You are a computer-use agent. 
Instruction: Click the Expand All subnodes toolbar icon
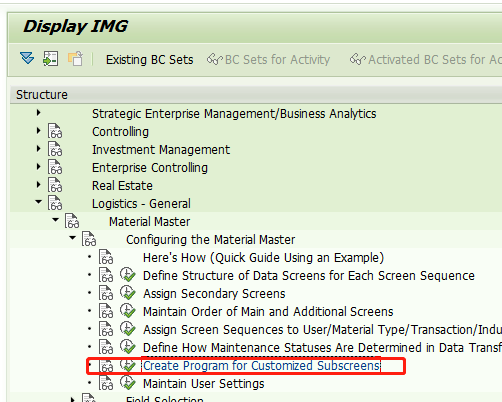pyautogui.click(x=27, y=59)
